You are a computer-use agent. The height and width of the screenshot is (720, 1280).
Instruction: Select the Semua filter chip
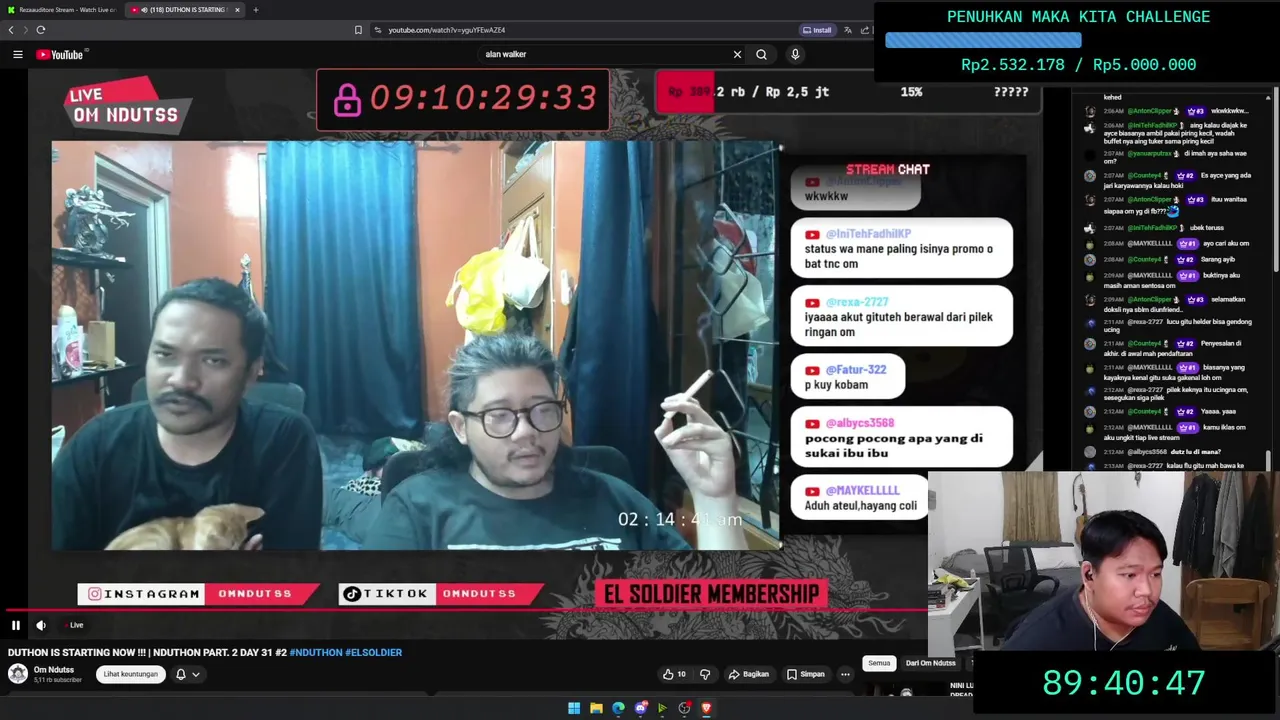pos(879,663)
